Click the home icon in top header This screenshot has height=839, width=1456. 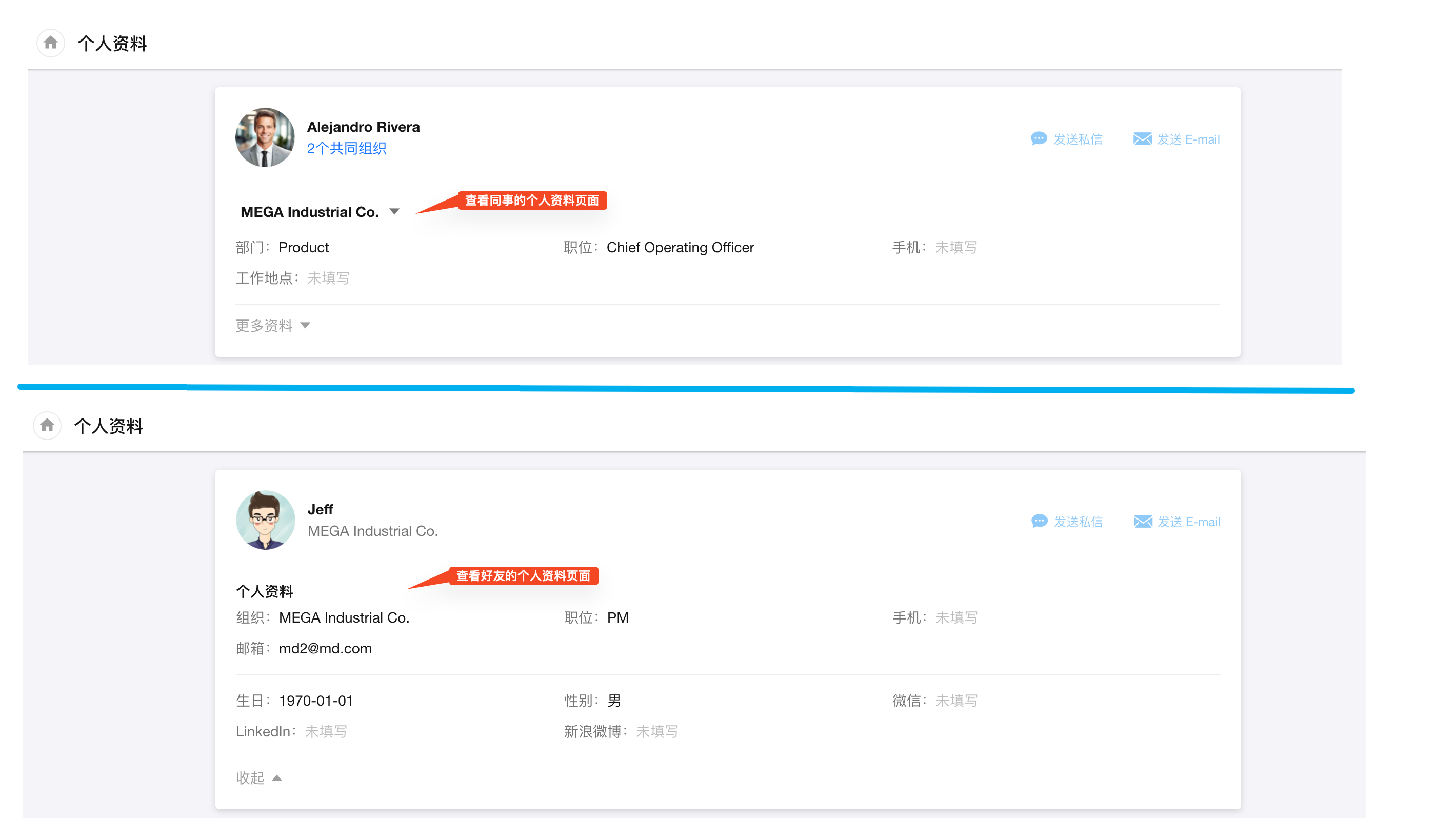coord(51,43)
